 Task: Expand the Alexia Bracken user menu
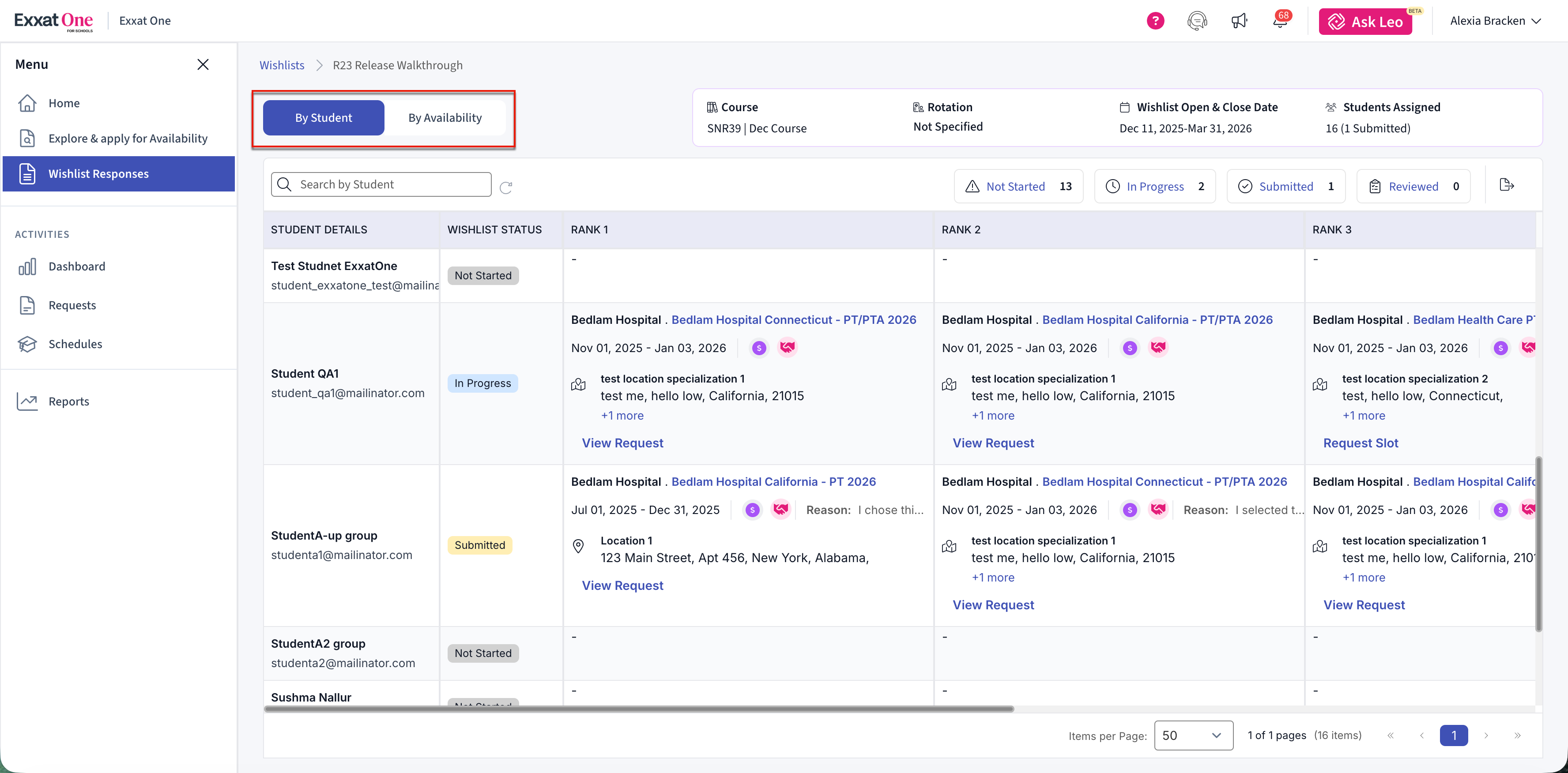1495,21
